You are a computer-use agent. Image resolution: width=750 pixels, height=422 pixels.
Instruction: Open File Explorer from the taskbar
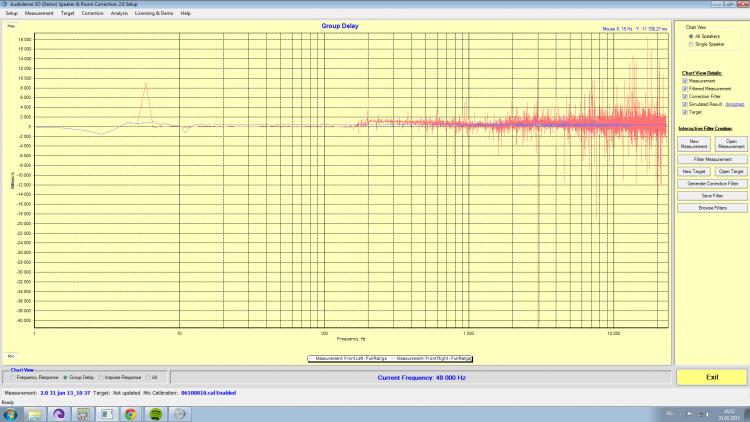(x=34, y=414)
